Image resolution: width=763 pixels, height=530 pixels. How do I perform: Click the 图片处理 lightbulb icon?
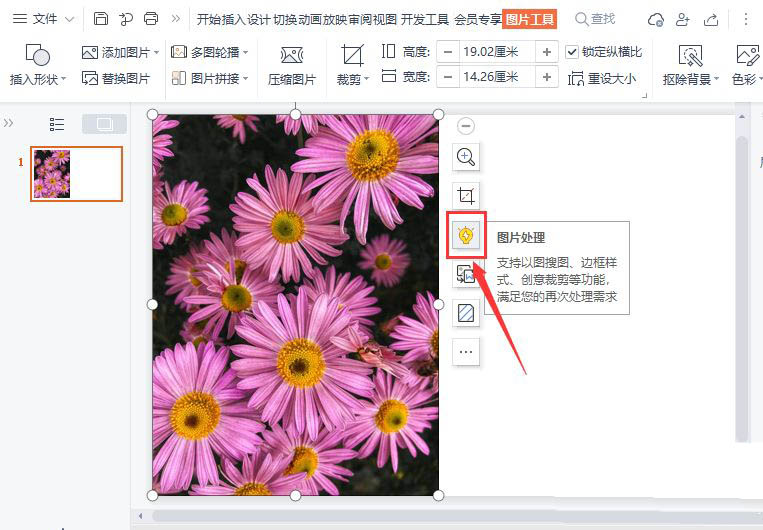[x=466, y=236]
